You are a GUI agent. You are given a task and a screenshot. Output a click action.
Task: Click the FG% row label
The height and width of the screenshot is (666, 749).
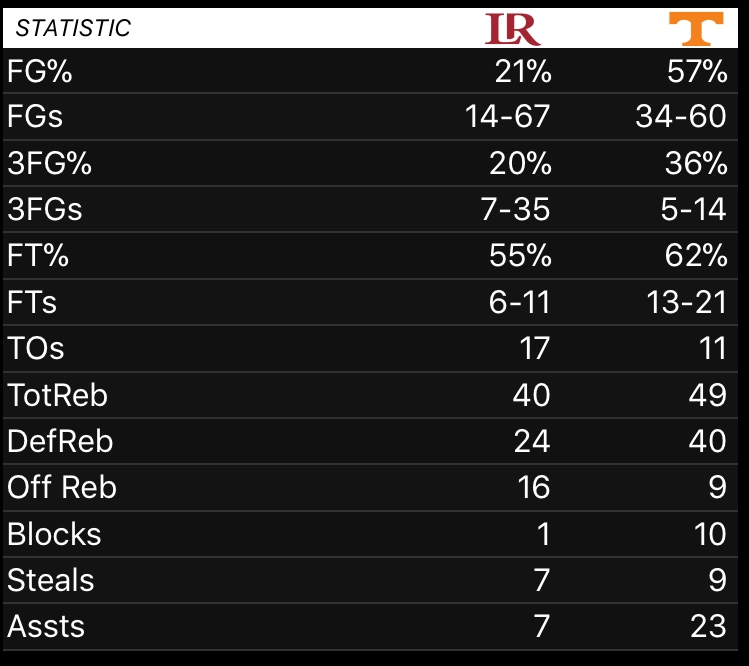point(40,72)
